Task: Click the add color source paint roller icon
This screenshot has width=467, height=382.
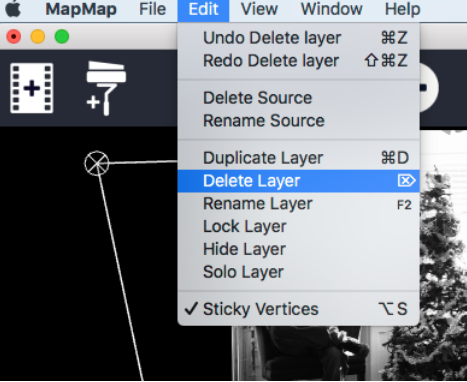Action: 106,88
